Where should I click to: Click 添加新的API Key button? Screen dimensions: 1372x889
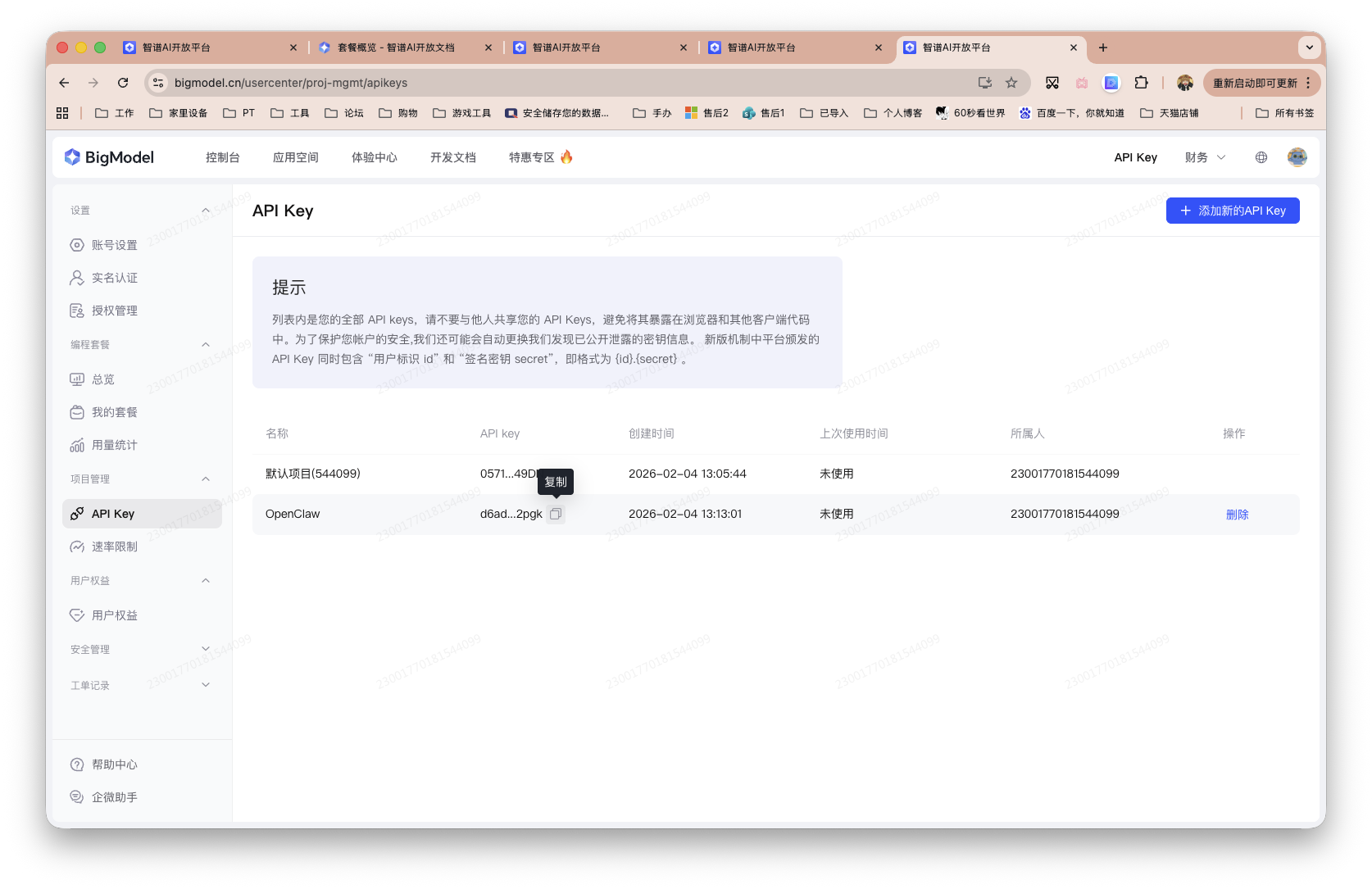1232,211
